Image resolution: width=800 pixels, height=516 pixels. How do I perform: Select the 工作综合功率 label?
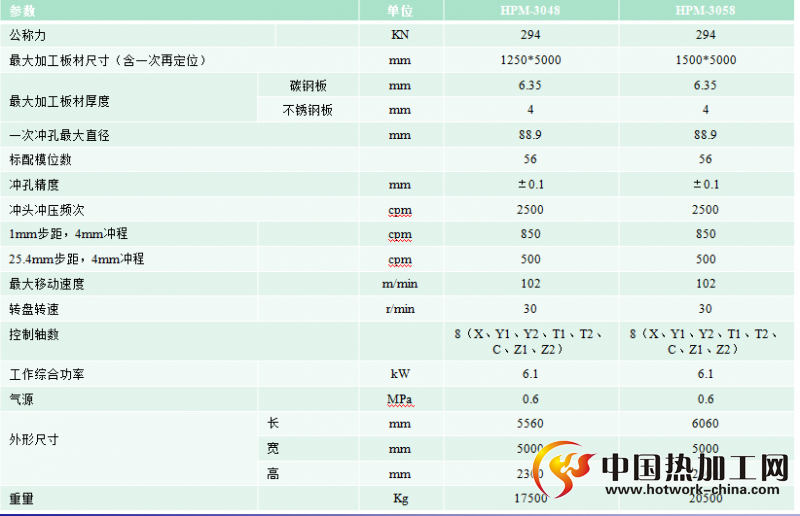coord(46,375)
